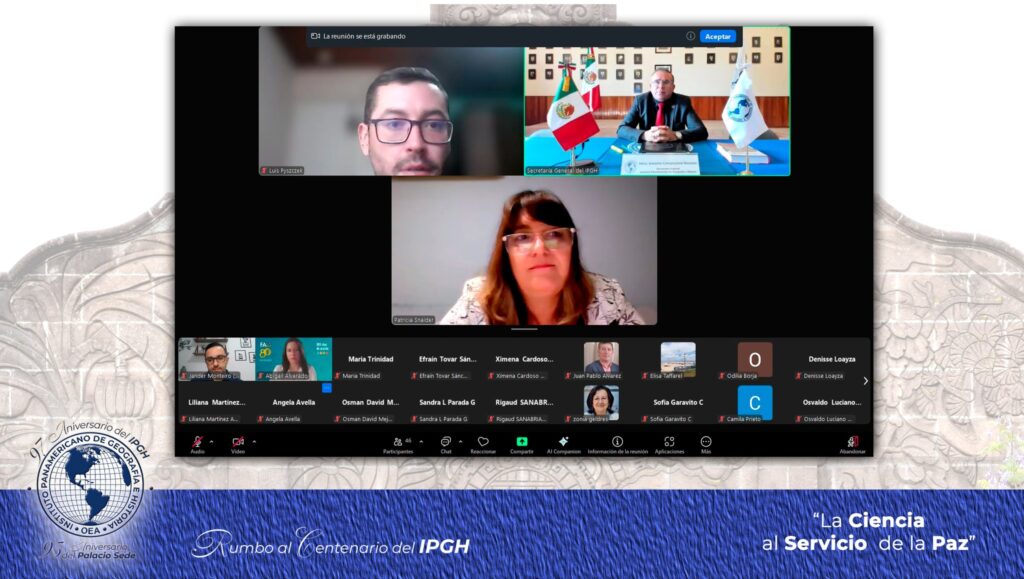This screenshot has height=579, width=1024.
Task: Click the info icon in recording banner
Action: pyautogui.click(x=690, y=36)
